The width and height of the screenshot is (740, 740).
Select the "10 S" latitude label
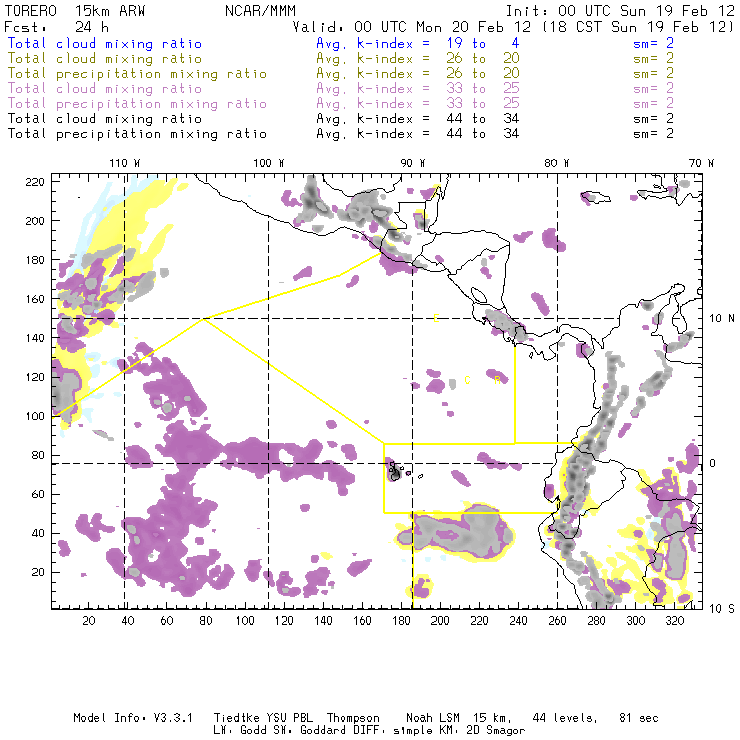pos(722,609)
